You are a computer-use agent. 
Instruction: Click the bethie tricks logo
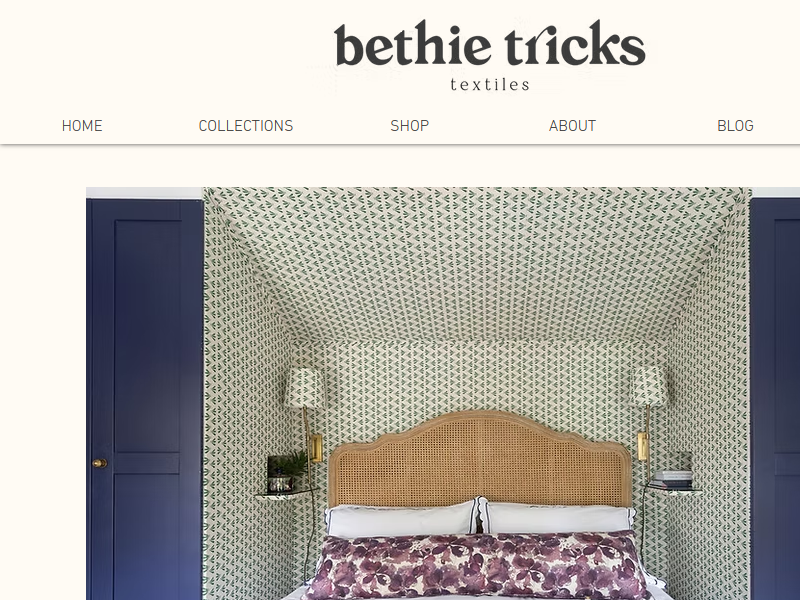tap(490, 43)
